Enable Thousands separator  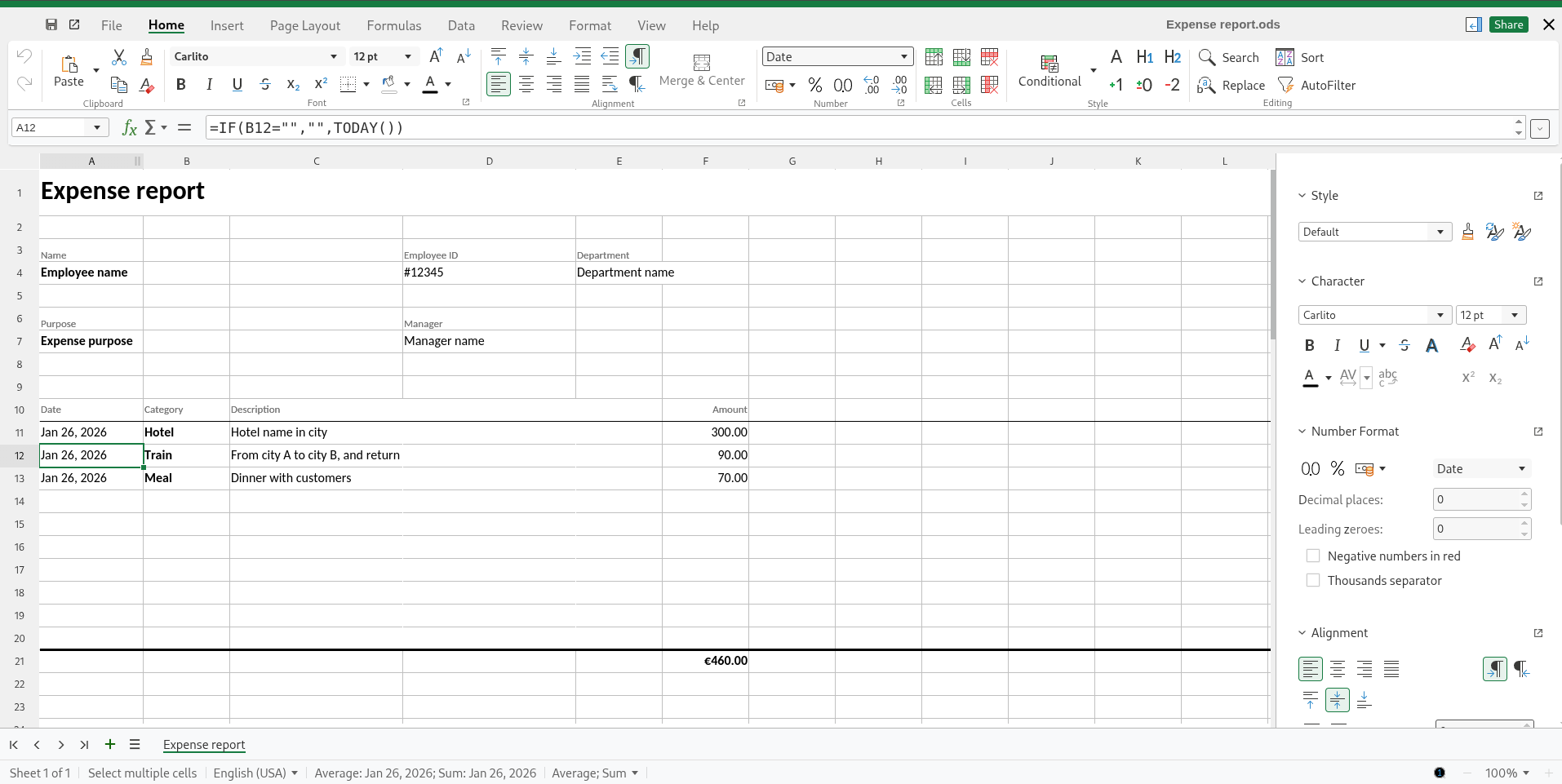coord(1314,580)
